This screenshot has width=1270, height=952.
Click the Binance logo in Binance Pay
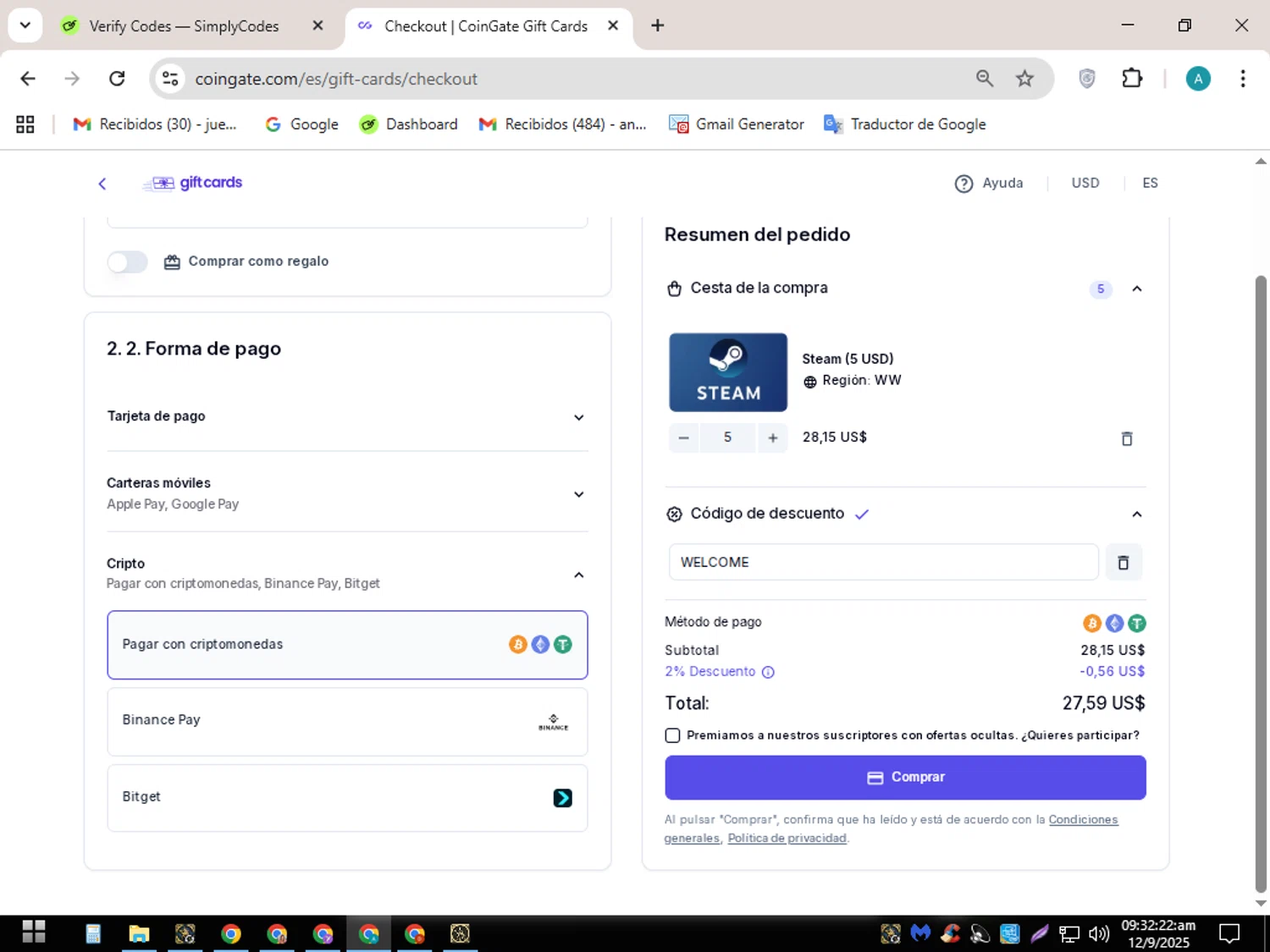[x=553, y=722]
